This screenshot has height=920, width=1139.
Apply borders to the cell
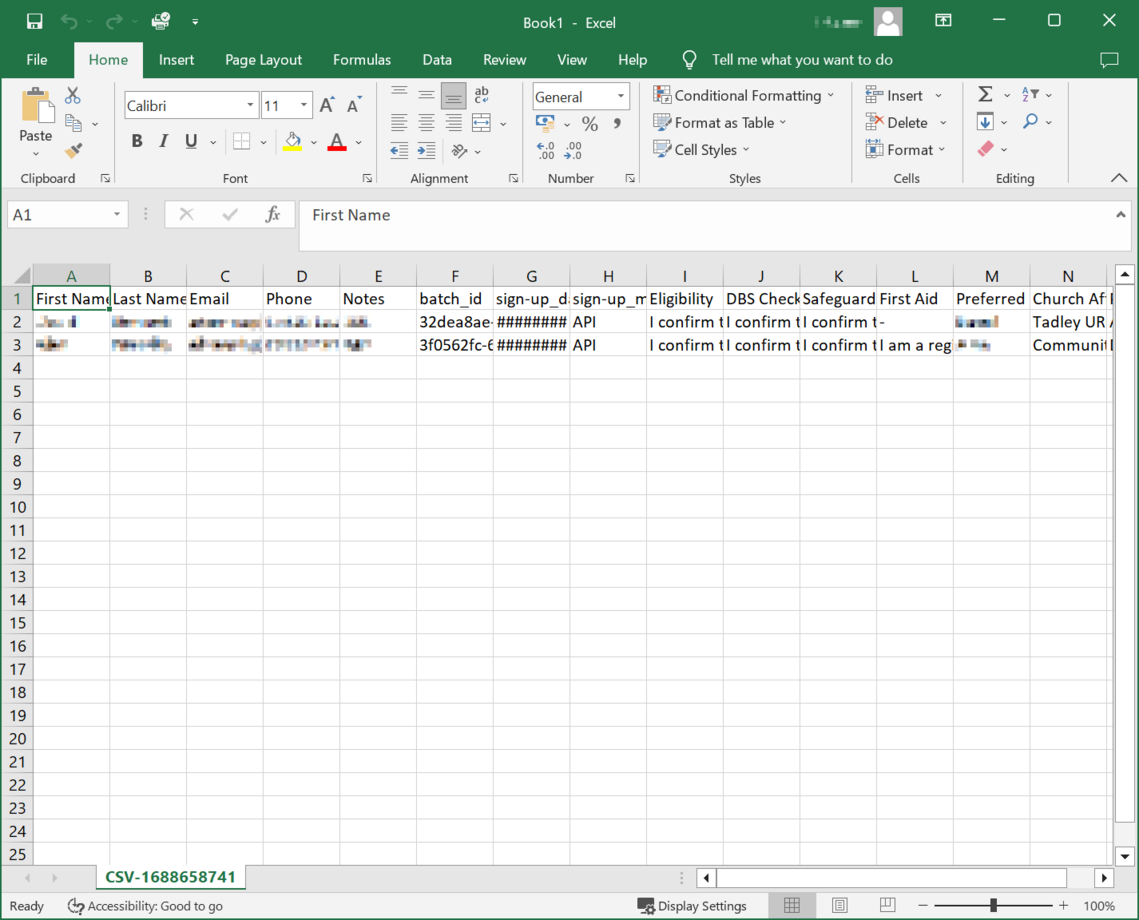(x=242, y=141)
